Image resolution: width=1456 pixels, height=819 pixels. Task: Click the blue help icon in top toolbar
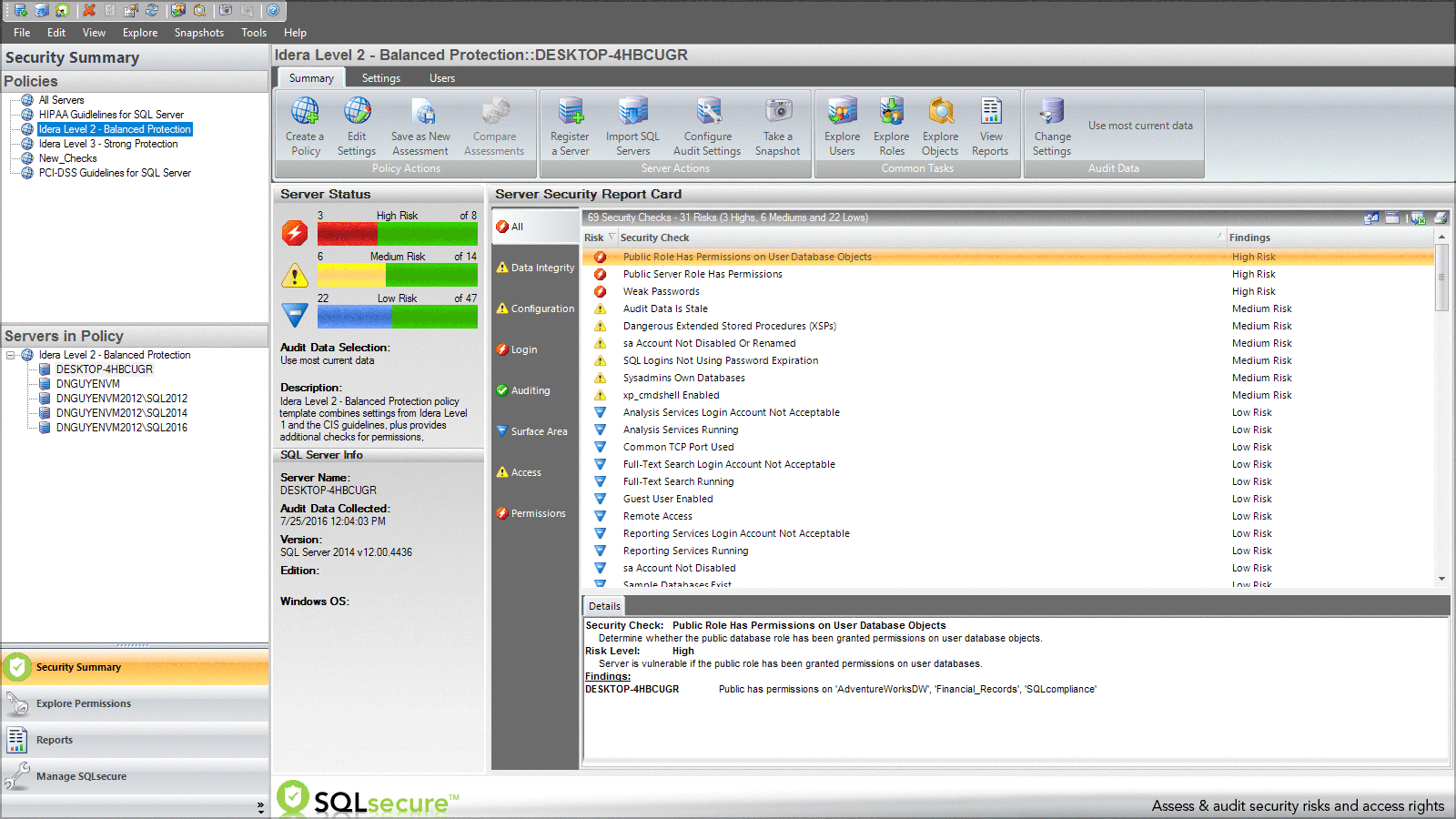(272, 10)
